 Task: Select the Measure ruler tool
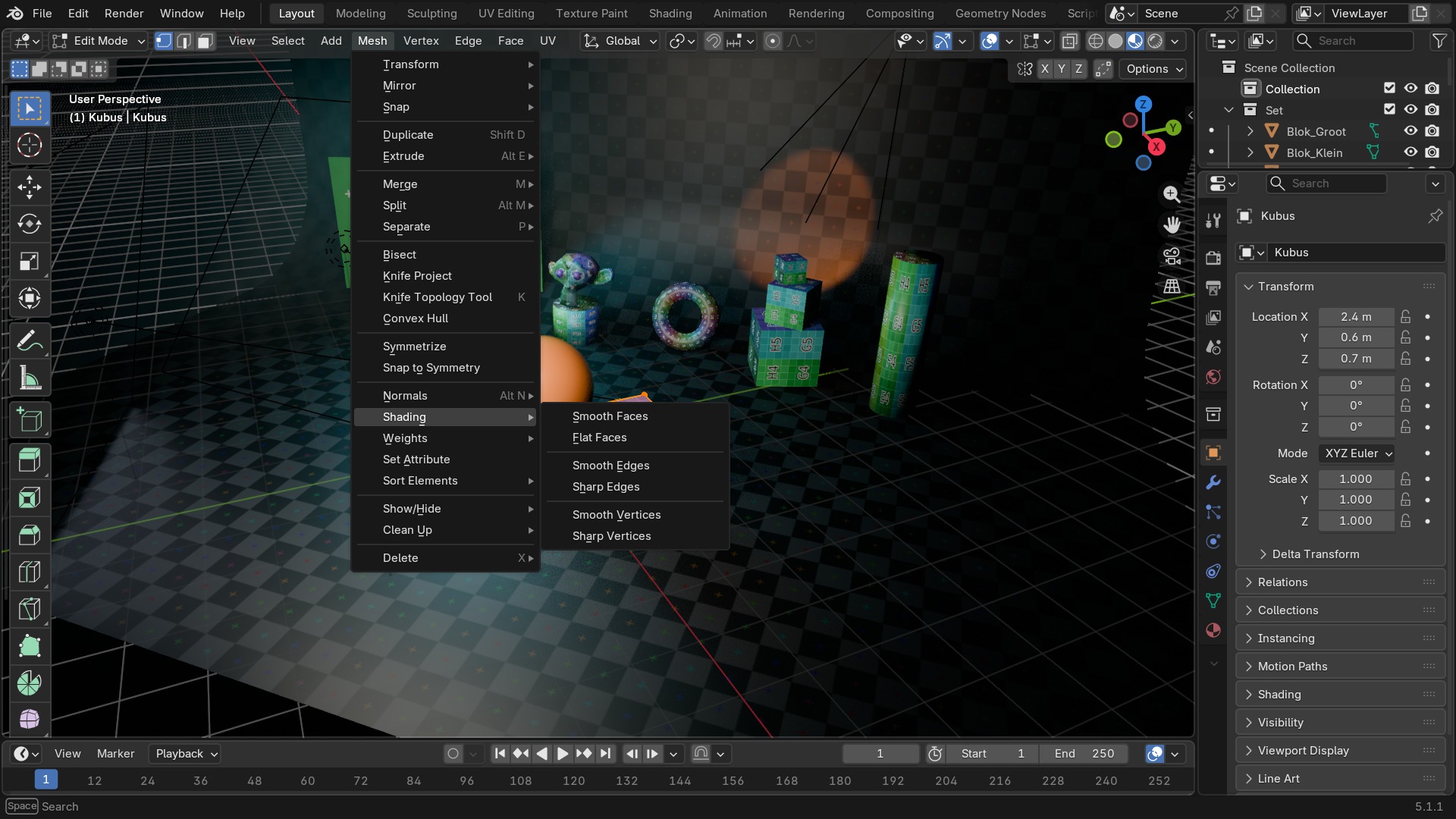click(30, 378)
